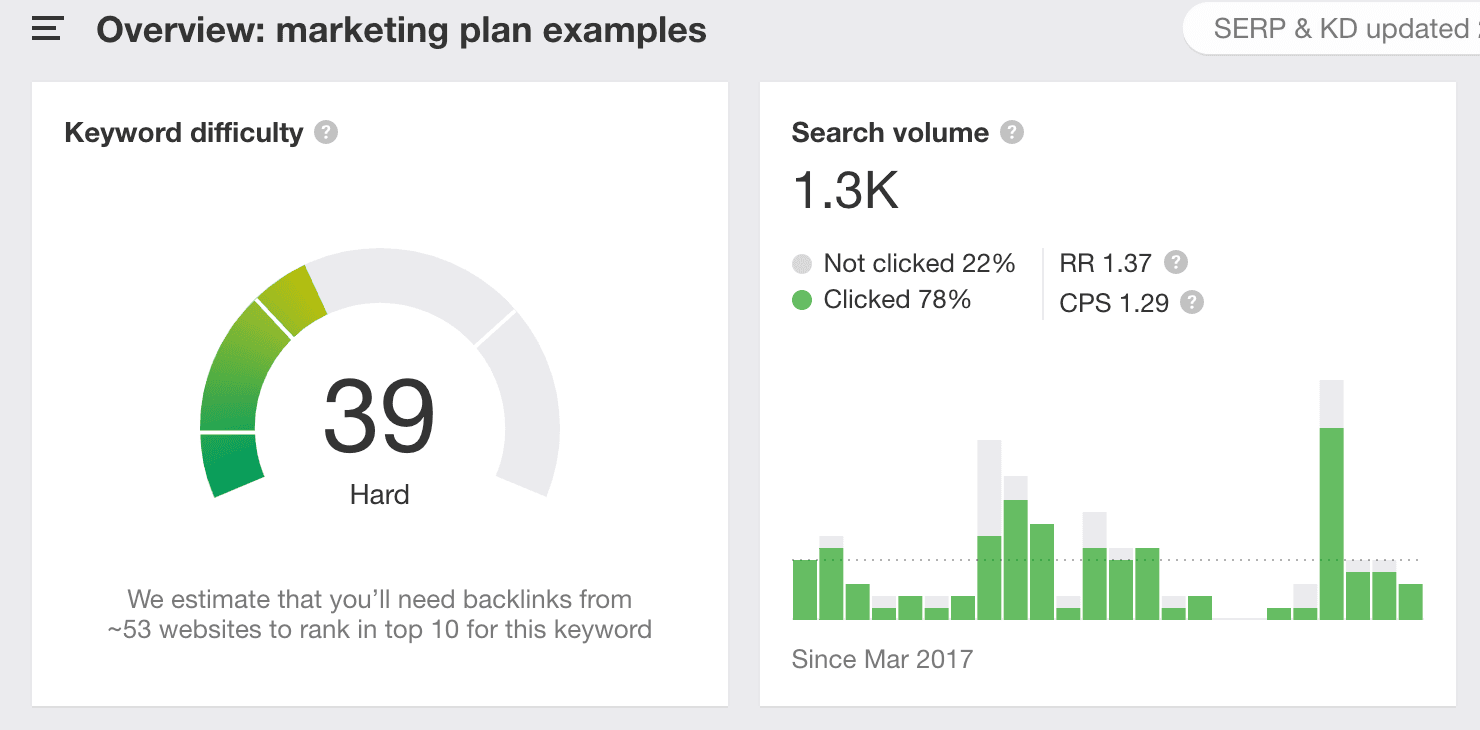Viewport: 1480px width, 730px height.
Task: Click the gray Not clicked legend dot
Action: point(802,264)
